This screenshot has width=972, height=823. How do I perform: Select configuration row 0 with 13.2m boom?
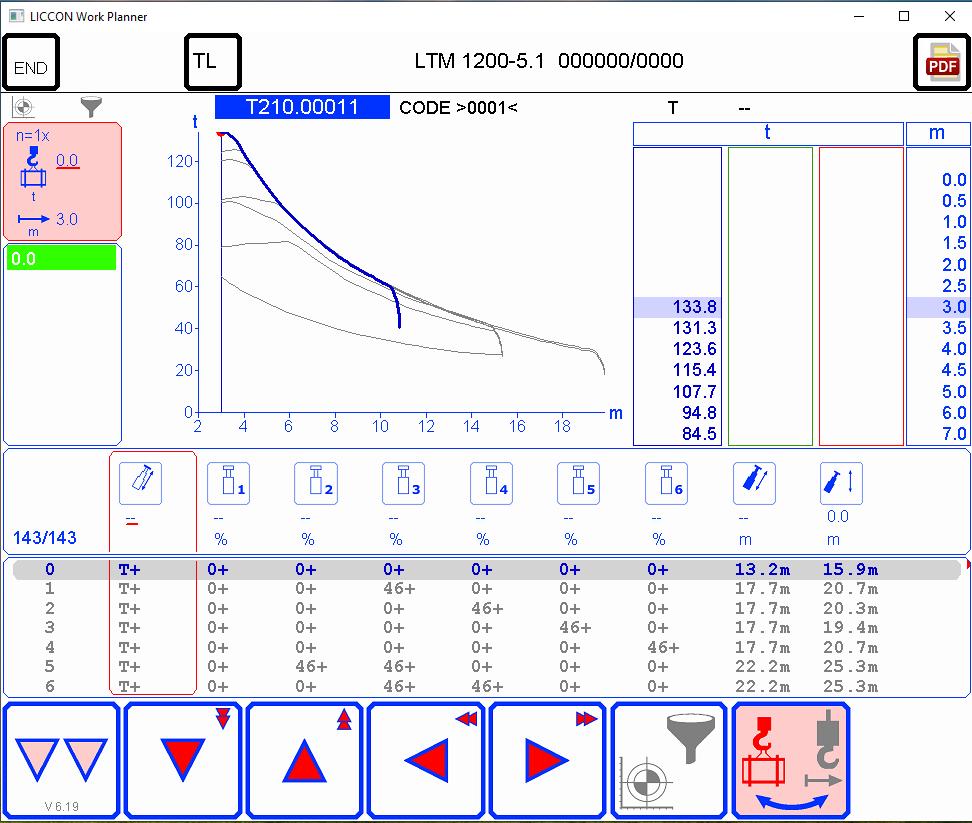point(487,569)
